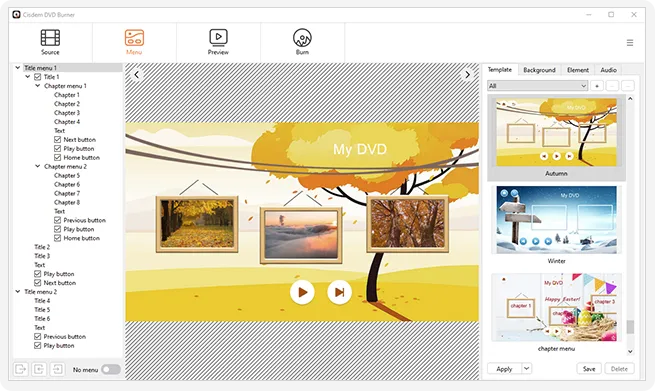Click the Apply button
Viewport: 655px width, 391px height.
click(504, 369)
